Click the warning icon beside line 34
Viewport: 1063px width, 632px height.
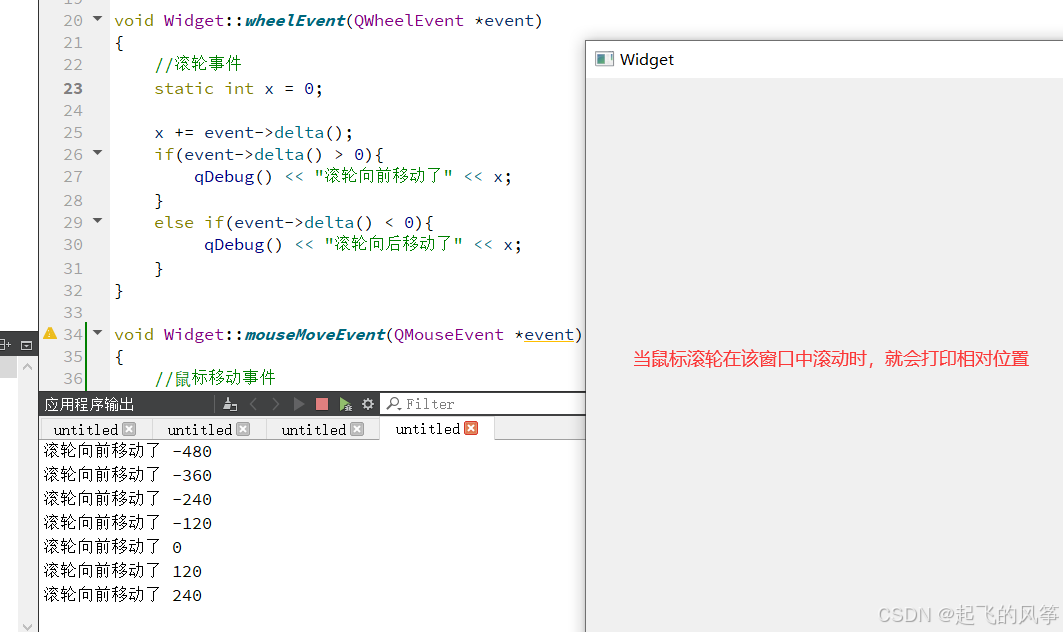[x=50, y=334]
